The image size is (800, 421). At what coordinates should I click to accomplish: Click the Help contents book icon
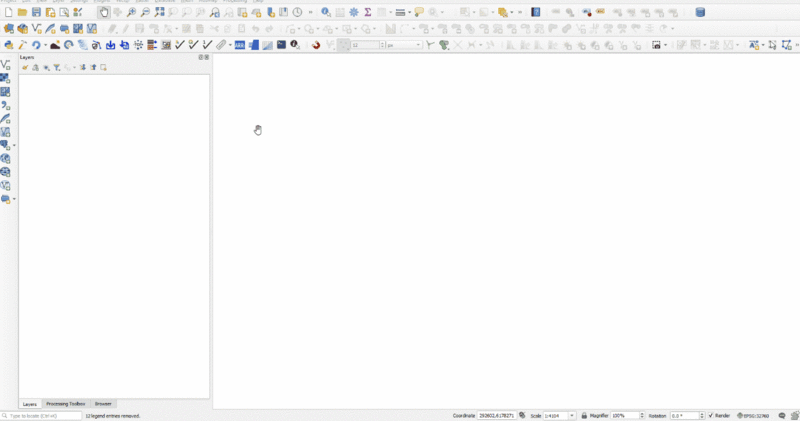point(536,13)
